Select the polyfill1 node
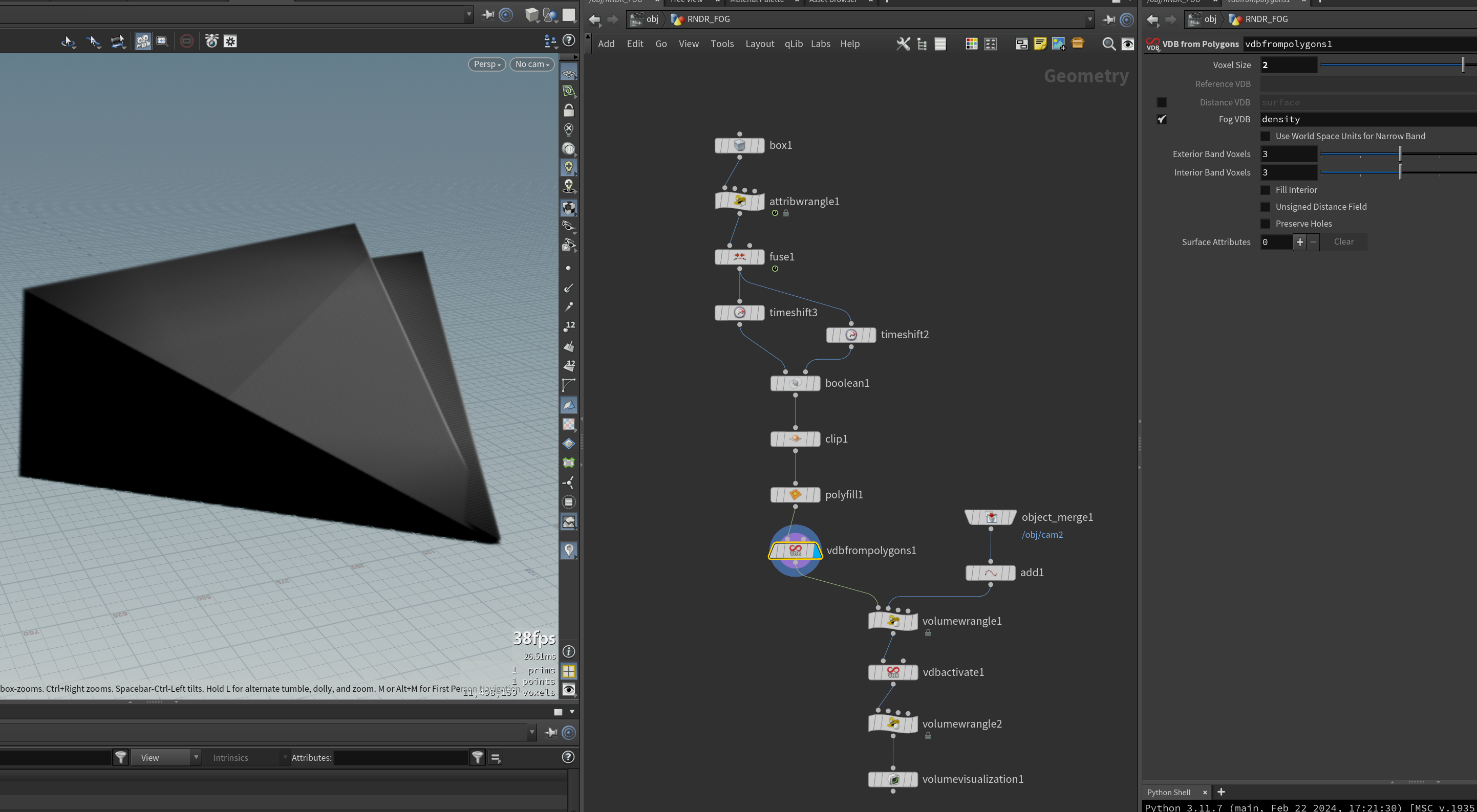The image size is (1477, 812). [x=795, y=495]
